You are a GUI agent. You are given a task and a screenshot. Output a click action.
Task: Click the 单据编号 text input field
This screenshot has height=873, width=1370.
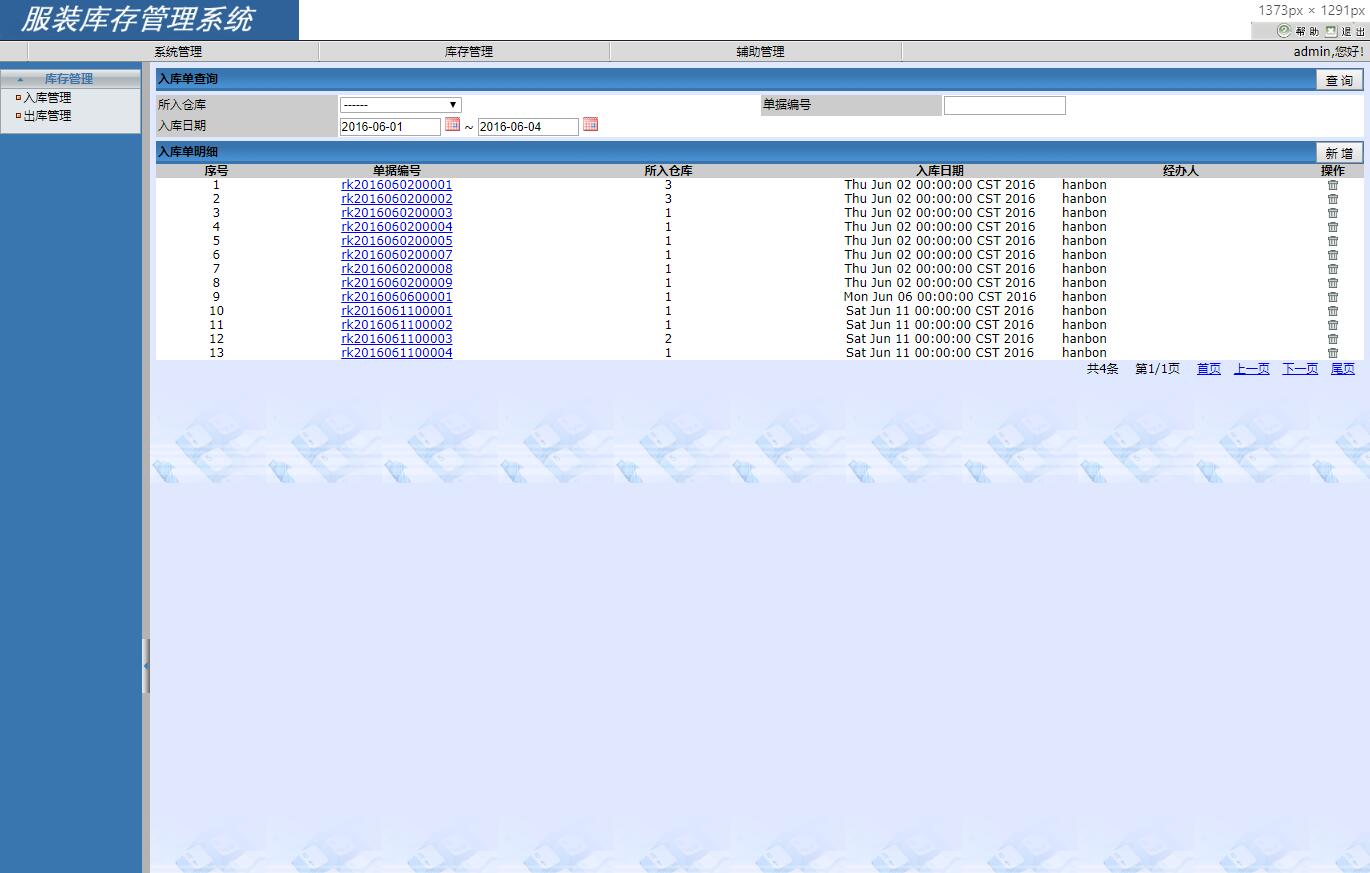pyautogui.click(x=1004, y=106)
